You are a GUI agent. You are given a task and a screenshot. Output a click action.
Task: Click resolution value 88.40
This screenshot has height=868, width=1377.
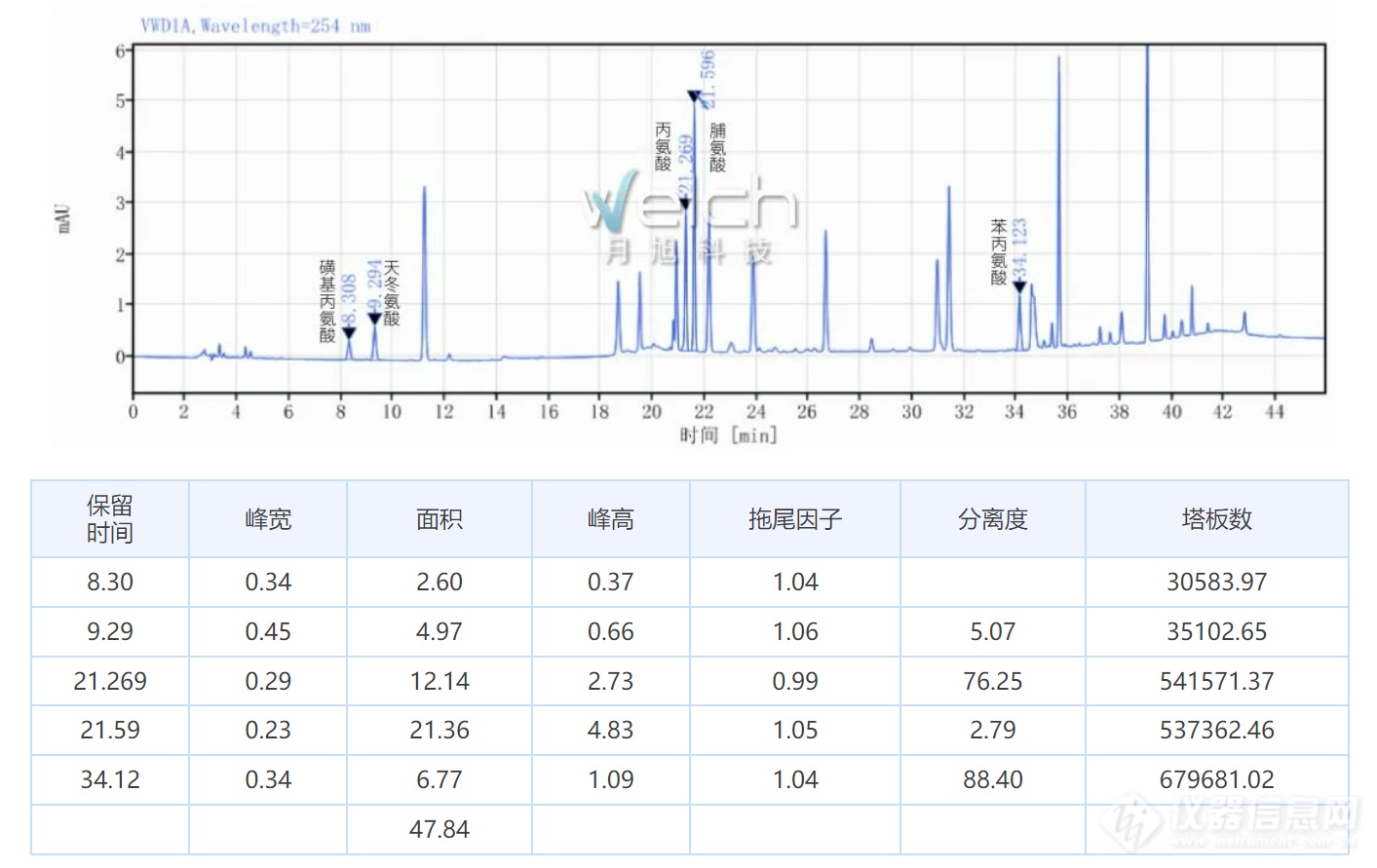click(993, 779)
